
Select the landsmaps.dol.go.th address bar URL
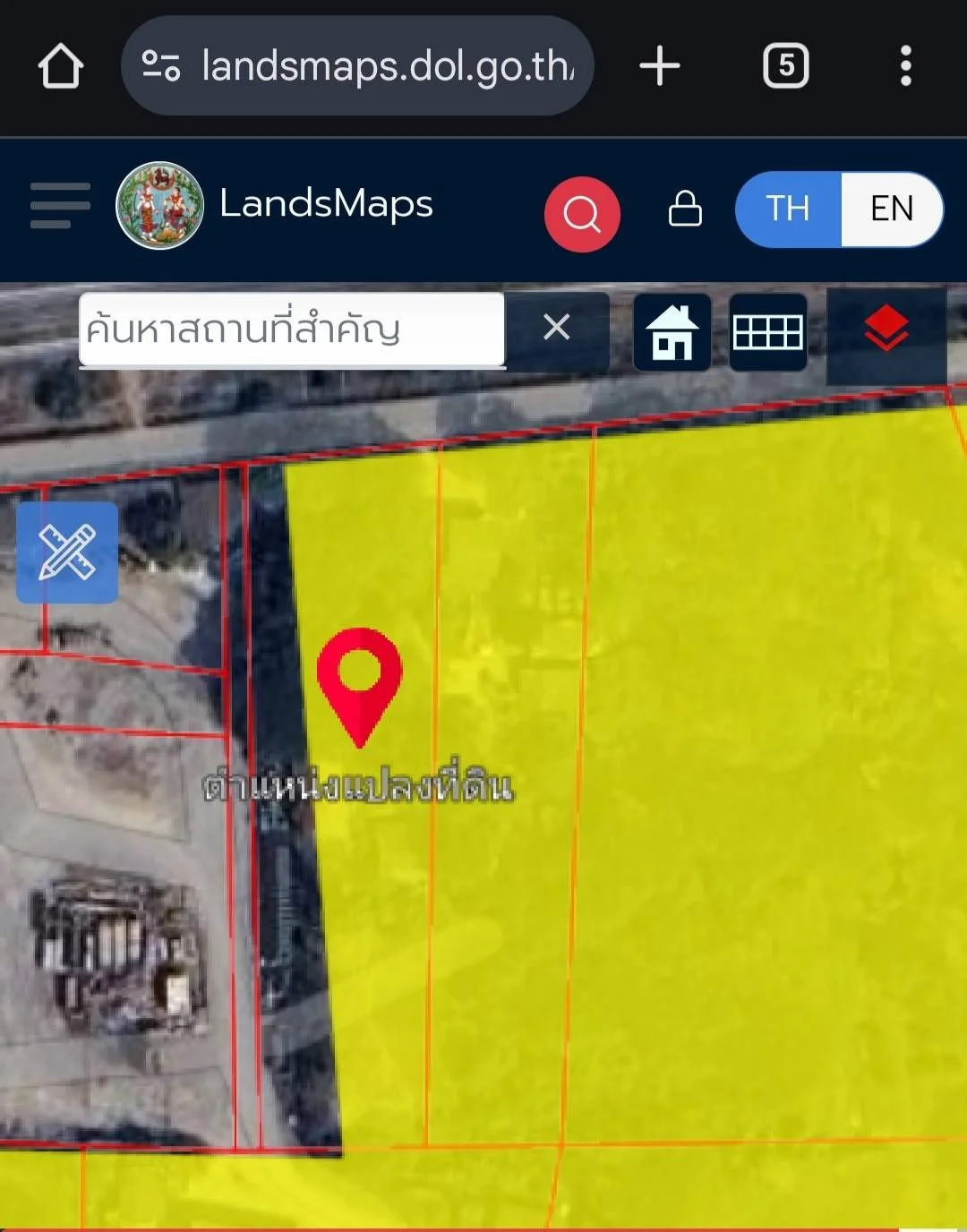click(387, 66)
